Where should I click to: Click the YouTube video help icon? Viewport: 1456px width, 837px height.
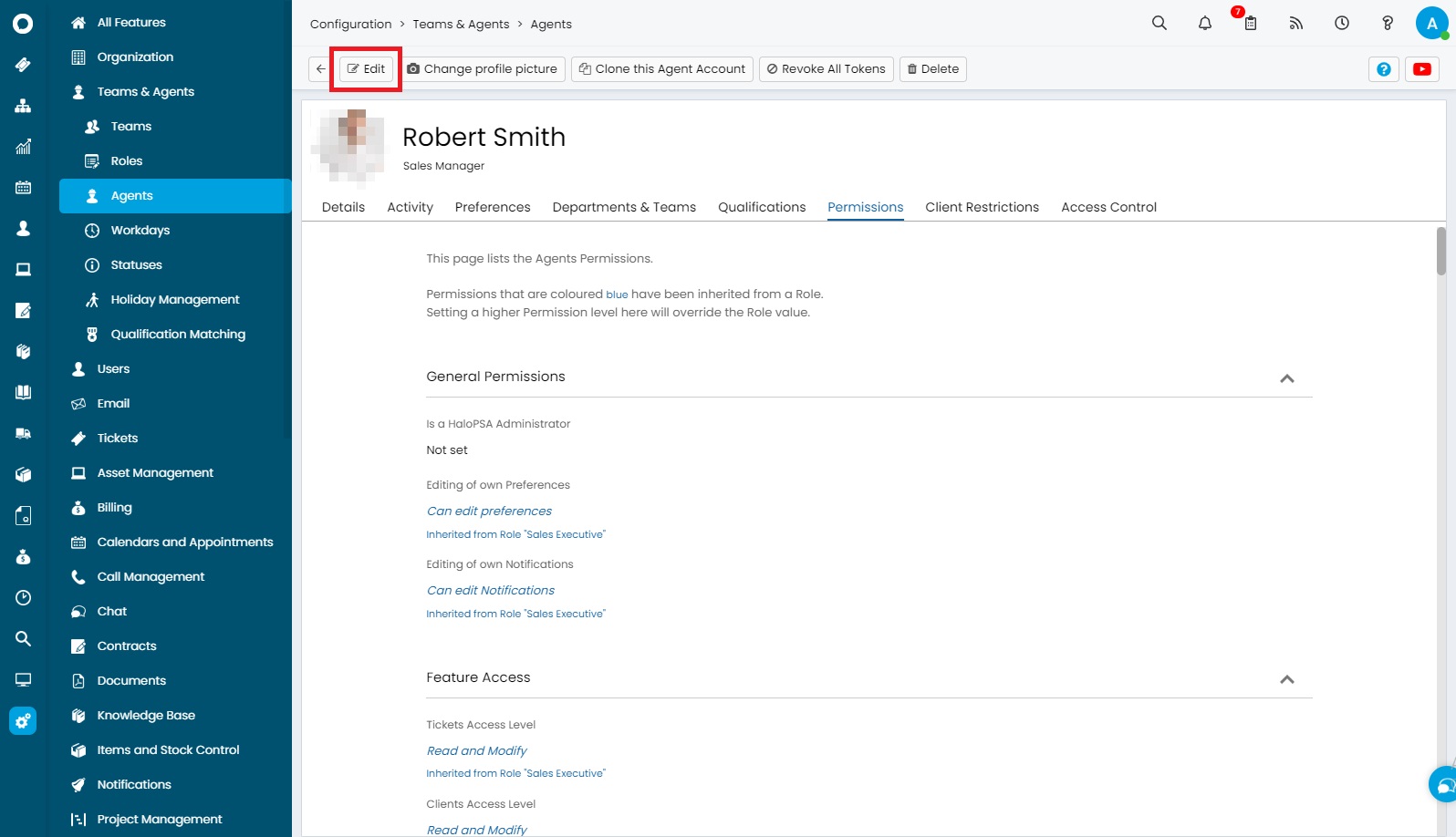click(1421, 69)
